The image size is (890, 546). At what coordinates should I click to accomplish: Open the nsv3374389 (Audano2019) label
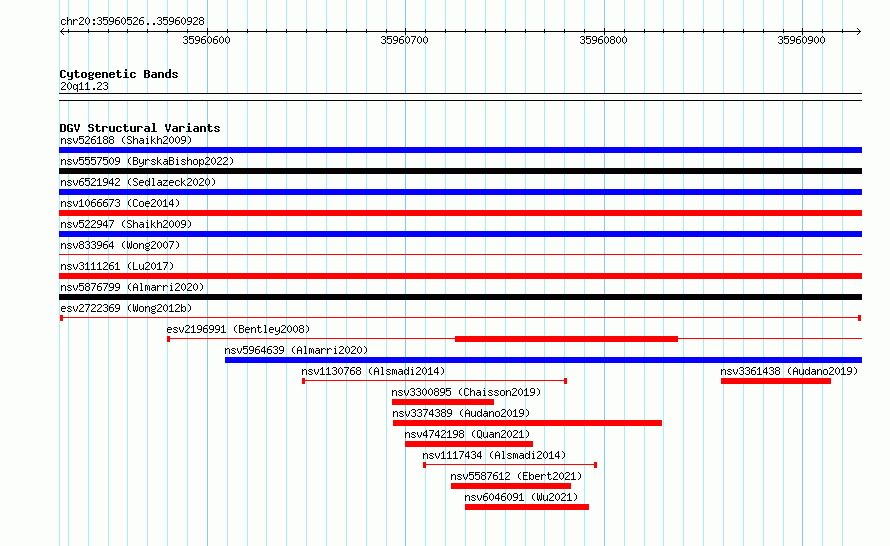(x=461, y=413)
